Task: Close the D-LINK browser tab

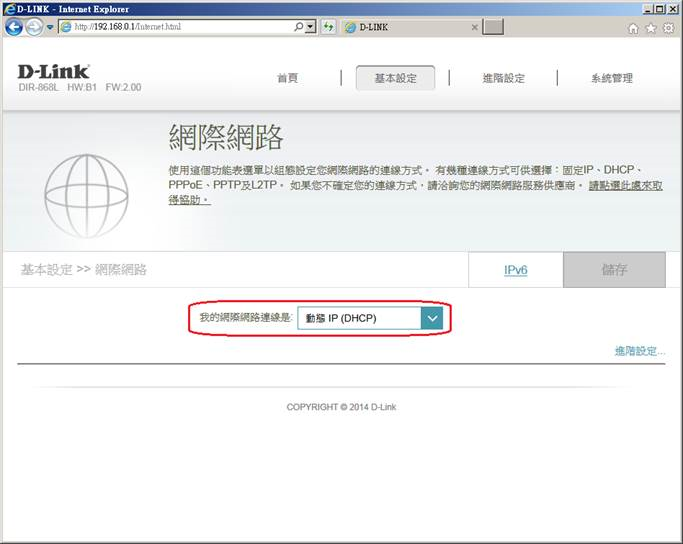Action: click(475, 27)
